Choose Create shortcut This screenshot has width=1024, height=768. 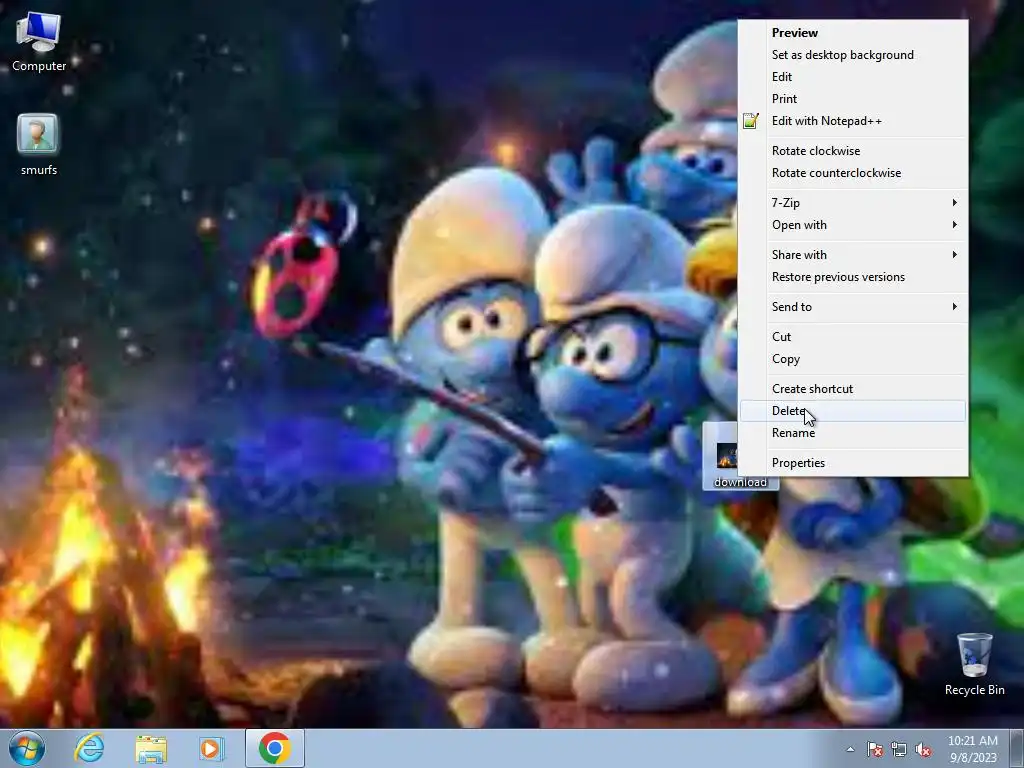click(x=853, y=389)
